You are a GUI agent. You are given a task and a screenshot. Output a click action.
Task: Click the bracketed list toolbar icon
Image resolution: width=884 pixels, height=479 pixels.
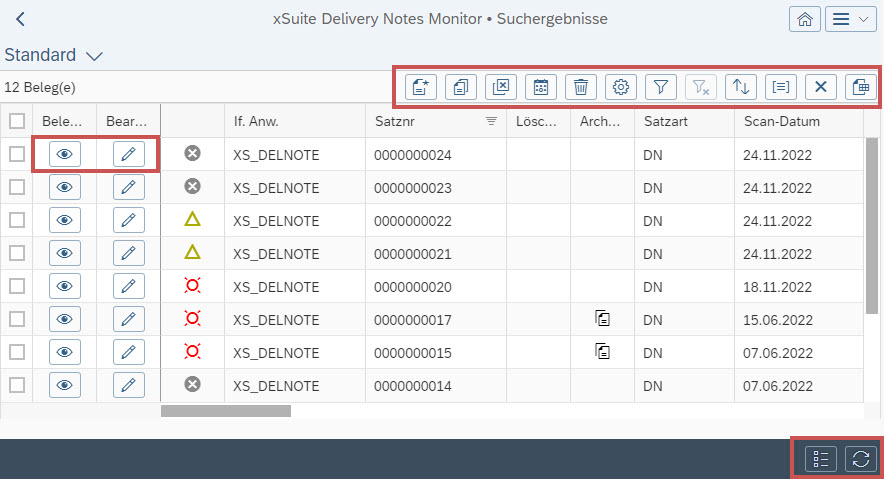pos(781,87)
